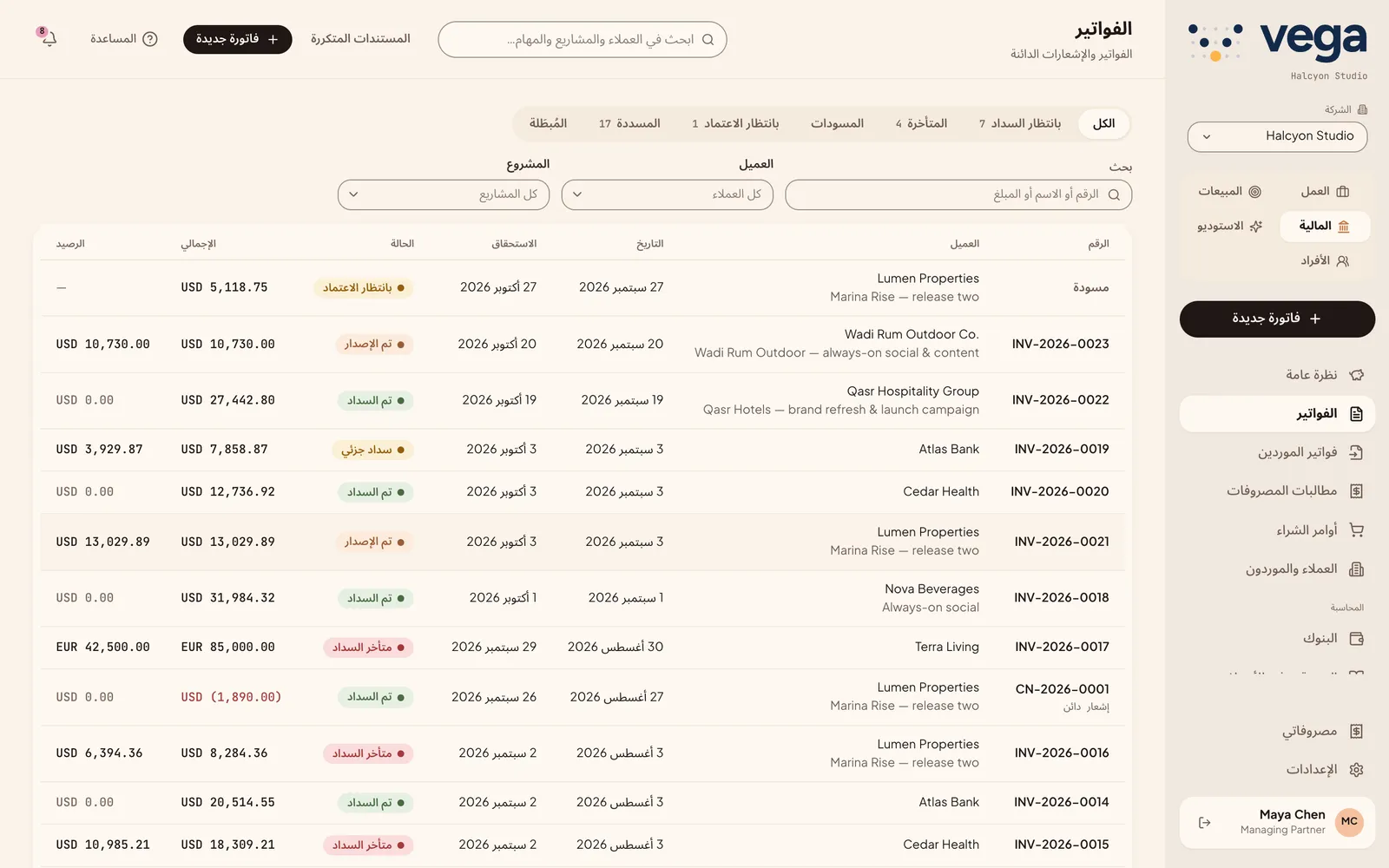Image resolution: width=1389 pixels, height=868 pixels.
Task: Switch to الأفراد module
Action: (x=1324, y=261)
